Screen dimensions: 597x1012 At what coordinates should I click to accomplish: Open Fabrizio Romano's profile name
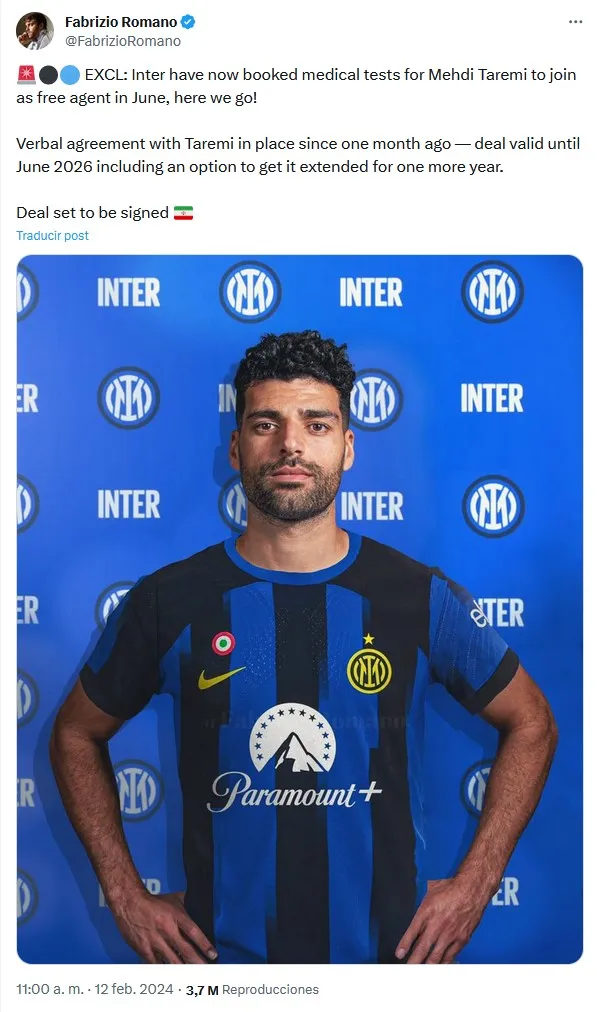121,22
